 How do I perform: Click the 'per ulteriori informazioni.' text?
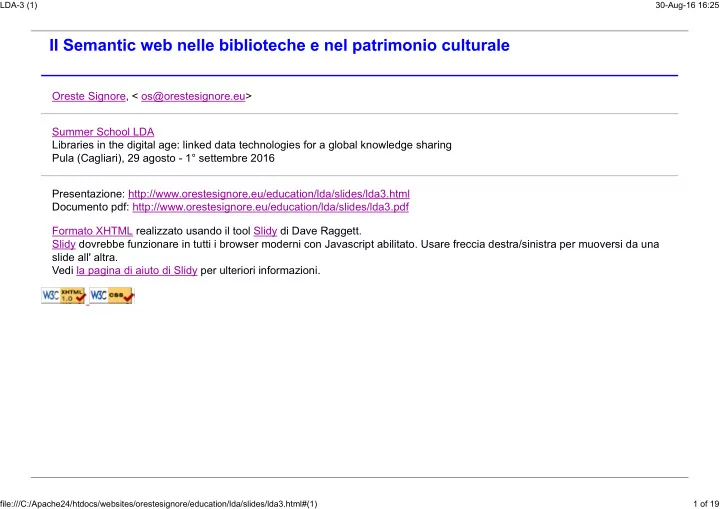(260, 270)
